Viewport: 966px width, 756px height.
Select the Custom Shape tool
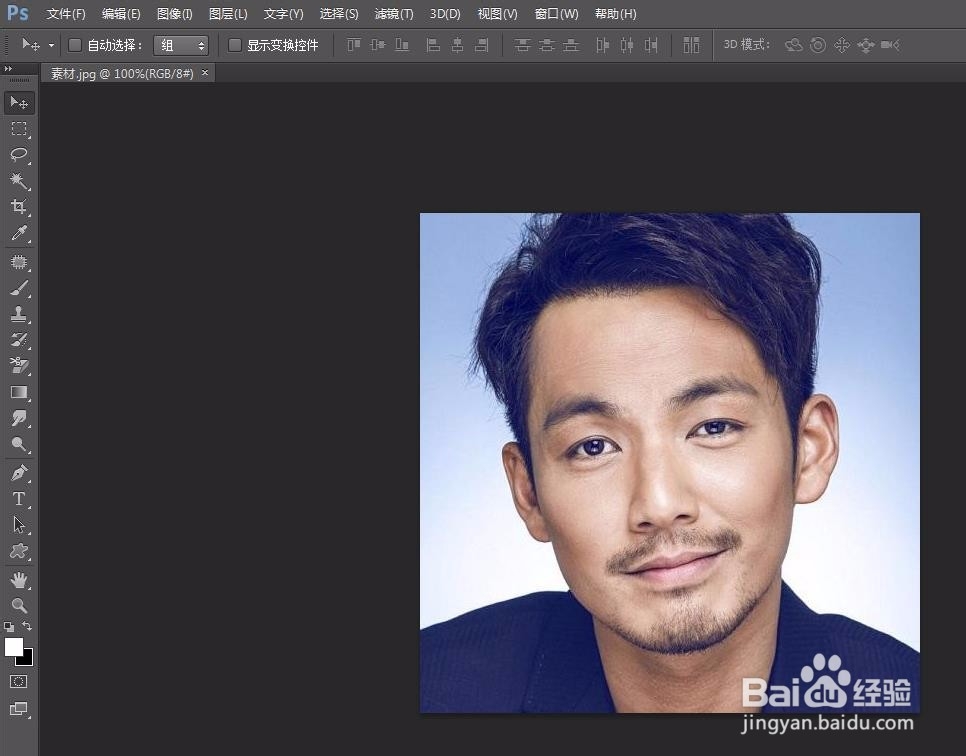coord(19,551)
